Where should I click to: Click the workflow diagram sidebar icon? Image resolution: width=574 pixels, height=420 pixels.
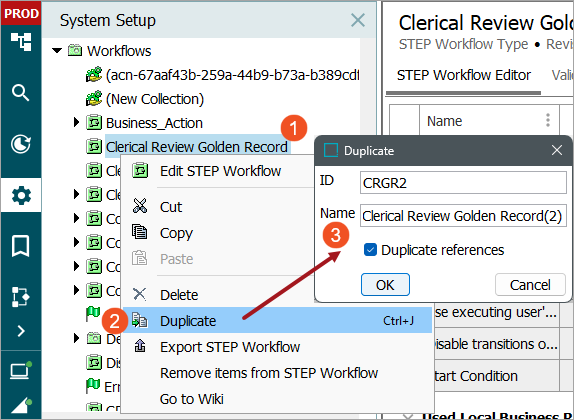[x=20, y=296]
